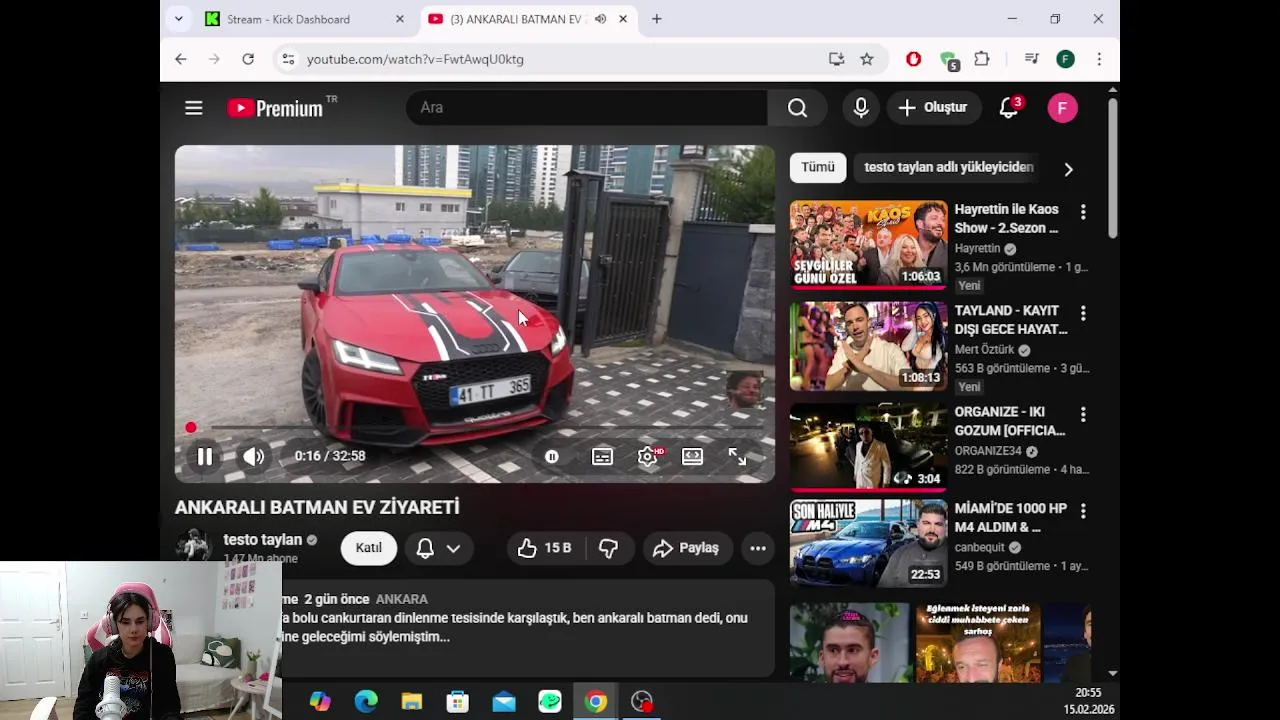Reload the page with the browser refresh button
This screenshot has height=720, width=1280.
click(248, 59)
